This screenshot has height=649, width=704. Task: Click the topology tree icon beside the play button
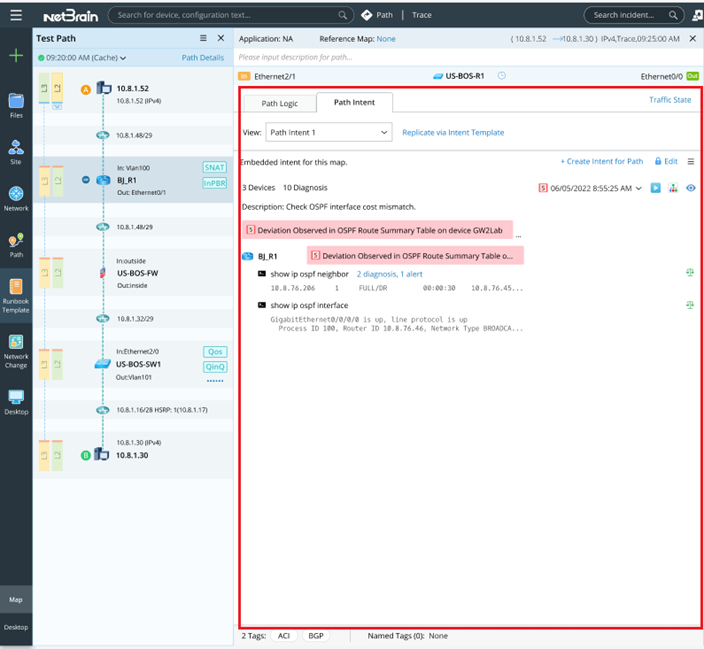coord(673,188)
